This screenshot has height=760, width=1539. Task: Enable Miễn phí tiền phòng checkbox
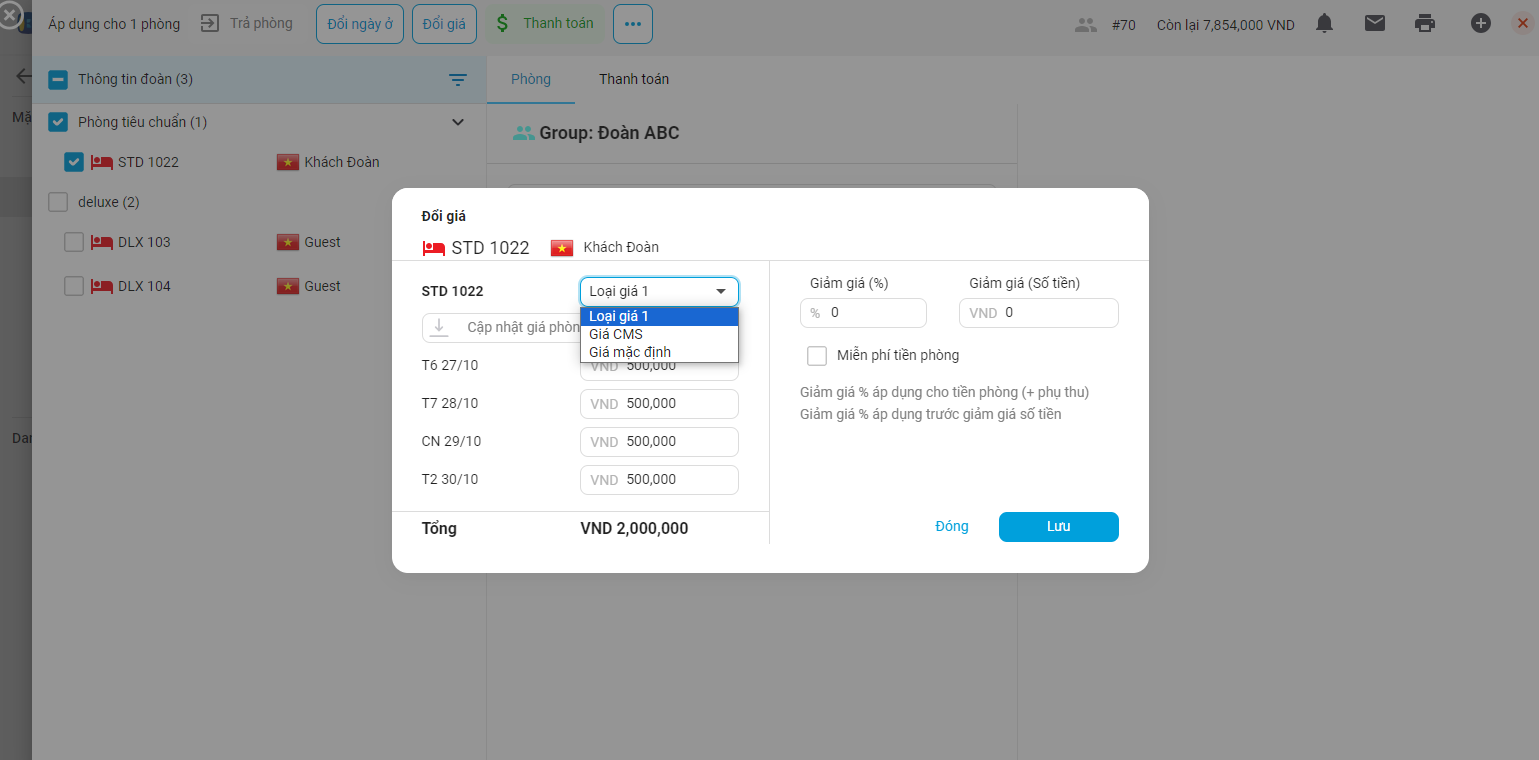coord(817,356)
